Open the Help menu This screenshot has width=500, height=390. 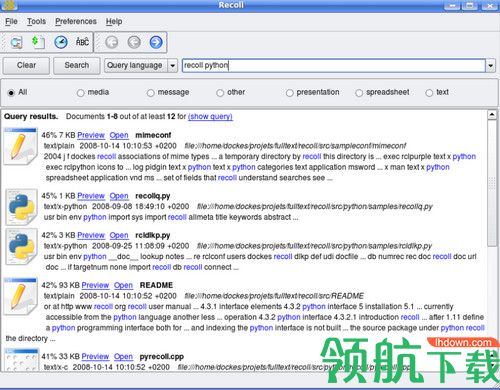[114, 22]
